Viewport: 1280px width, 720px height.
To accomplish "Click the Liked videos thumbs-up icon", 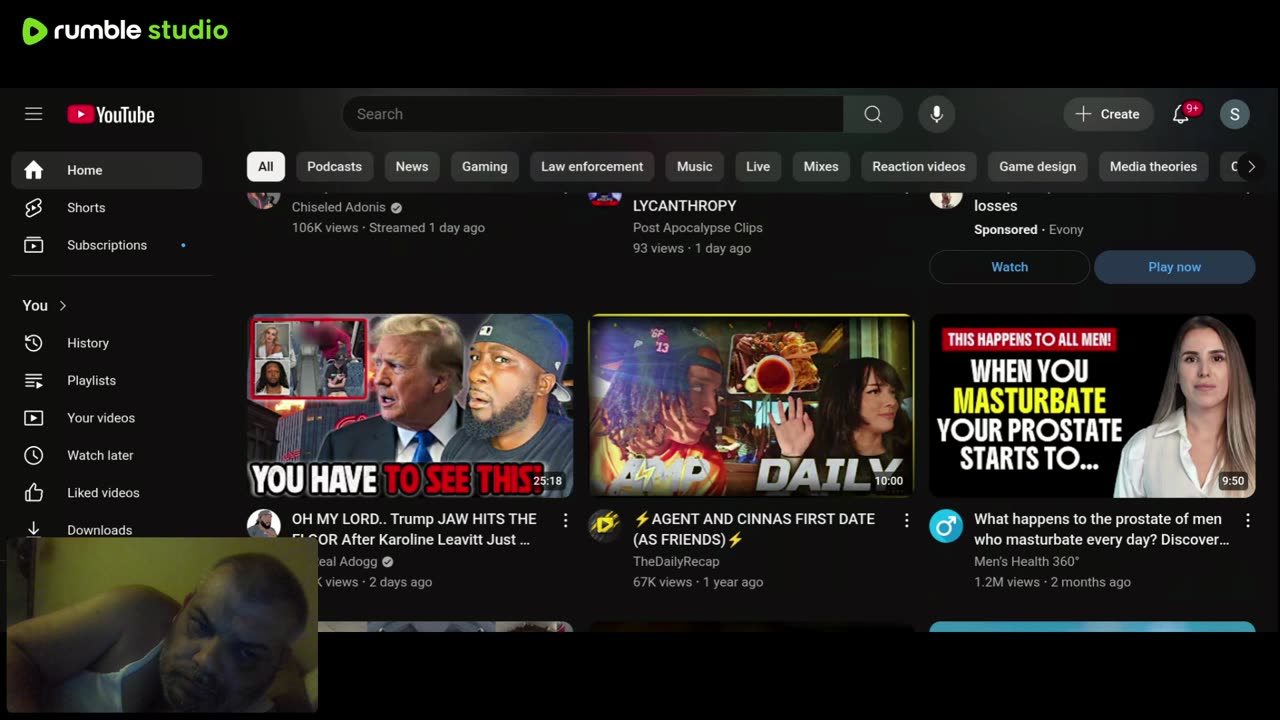I will tap(34, 493).
